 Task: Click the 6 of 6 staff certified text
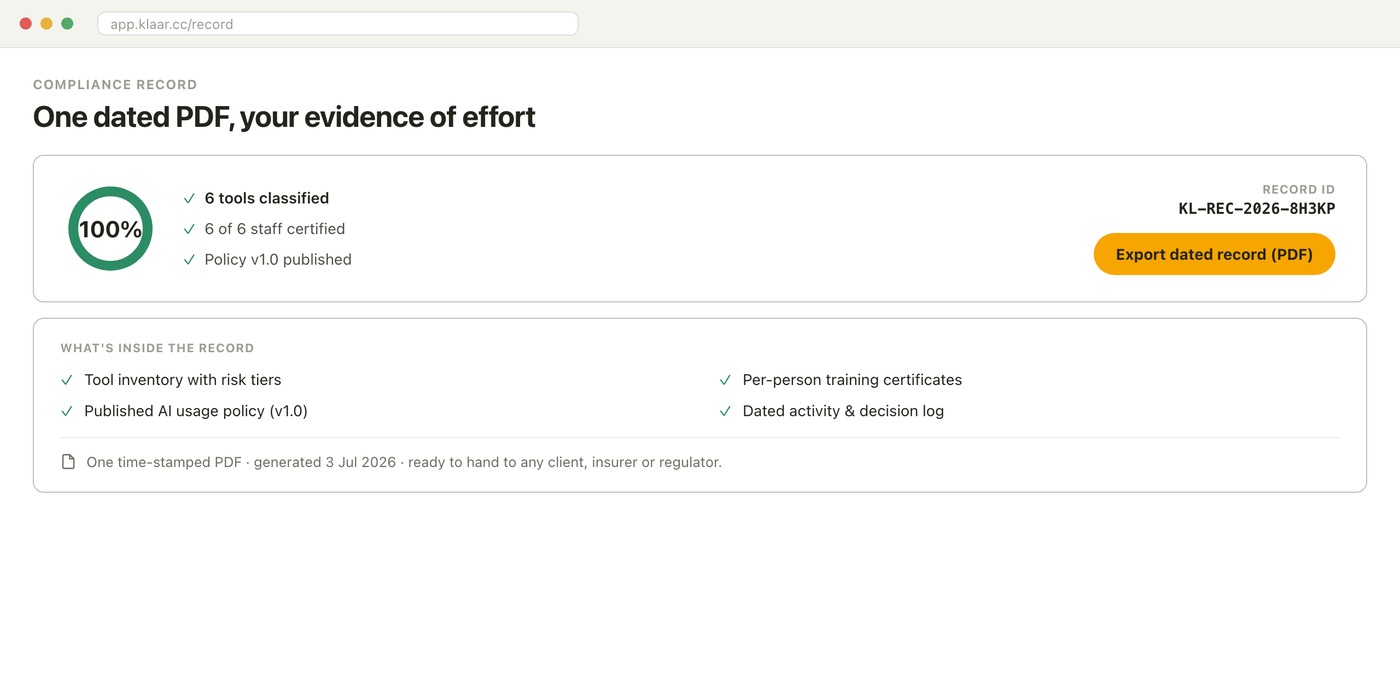pyautogui.click(x=275, y=229)
